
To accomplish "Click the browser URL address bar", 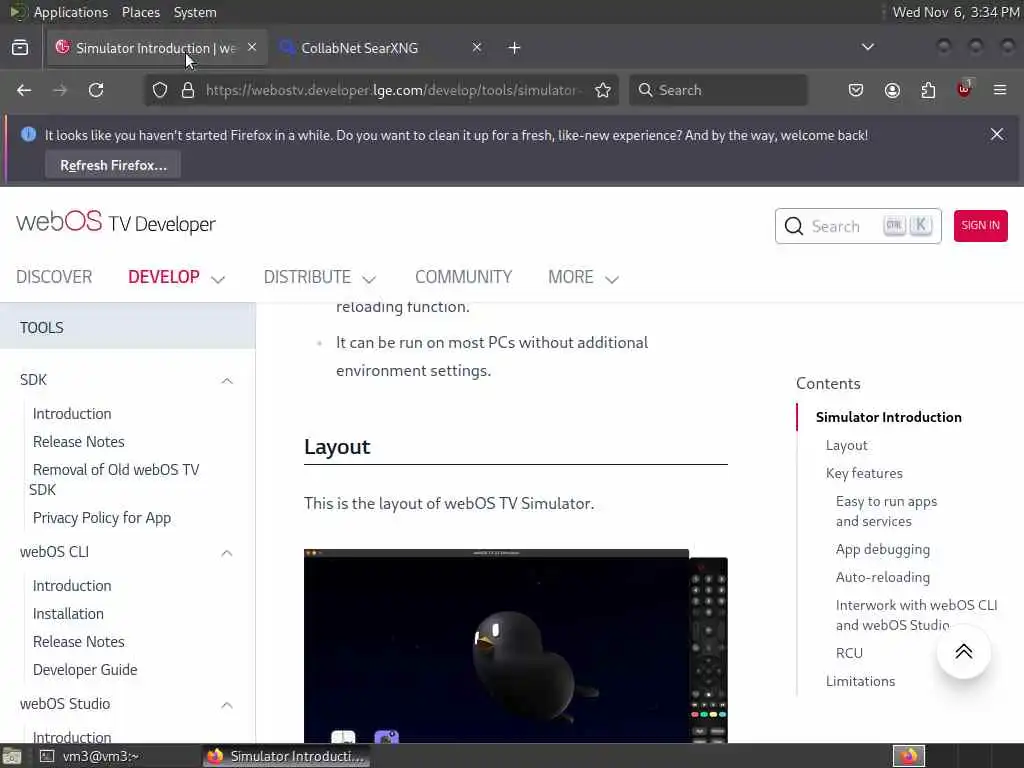I will point(381,90).
